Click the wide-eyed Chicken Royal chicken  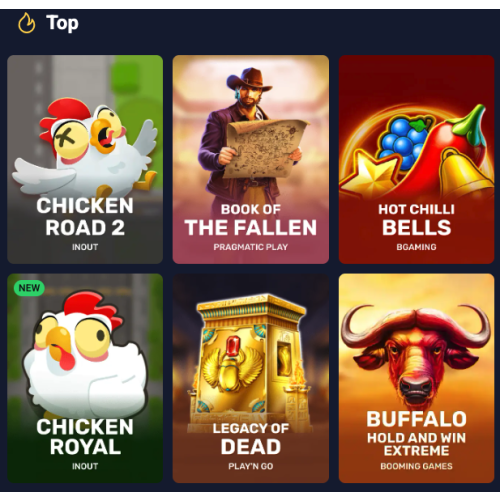coord(85,355)
